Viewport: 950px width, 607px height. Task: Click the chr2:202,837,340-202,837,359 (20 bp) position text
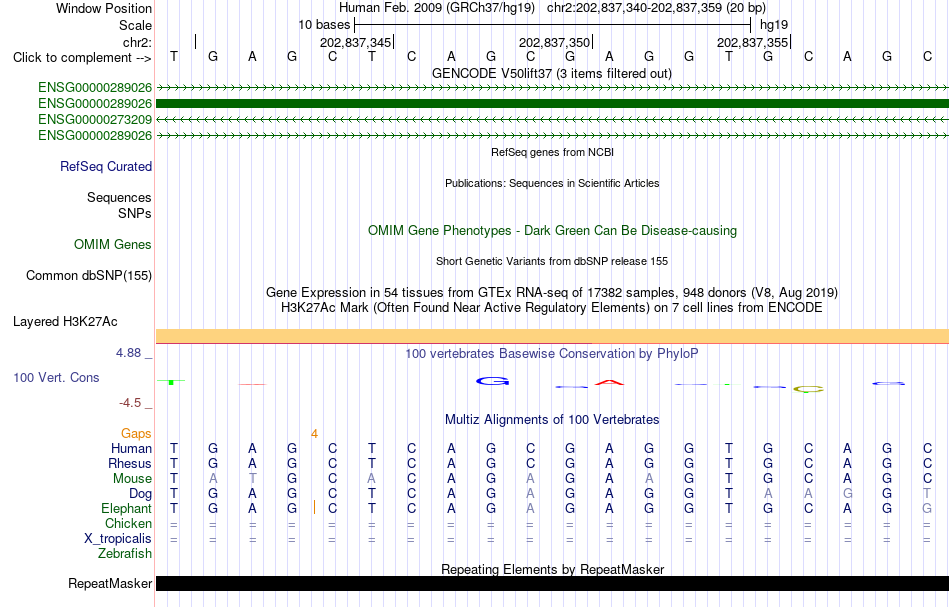656,8
